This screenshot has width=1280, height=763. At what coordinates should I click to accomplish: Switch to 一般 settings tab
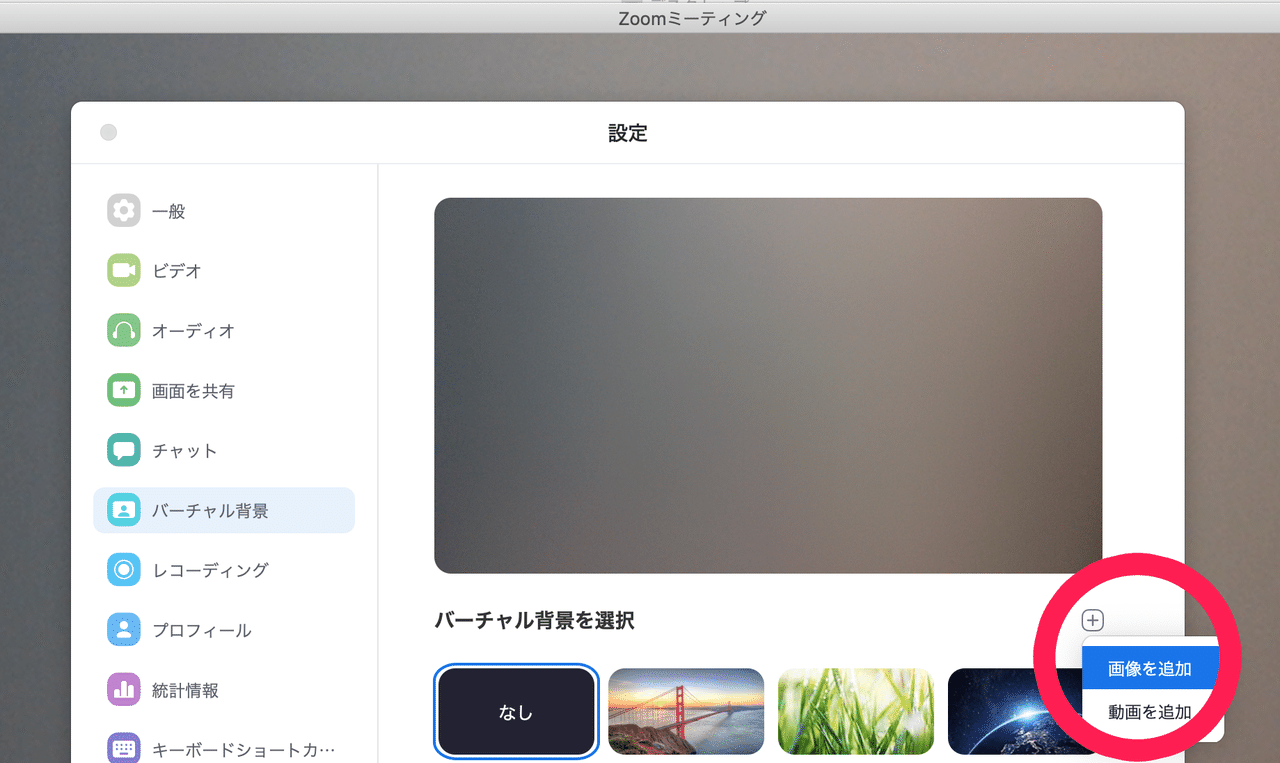224,211
